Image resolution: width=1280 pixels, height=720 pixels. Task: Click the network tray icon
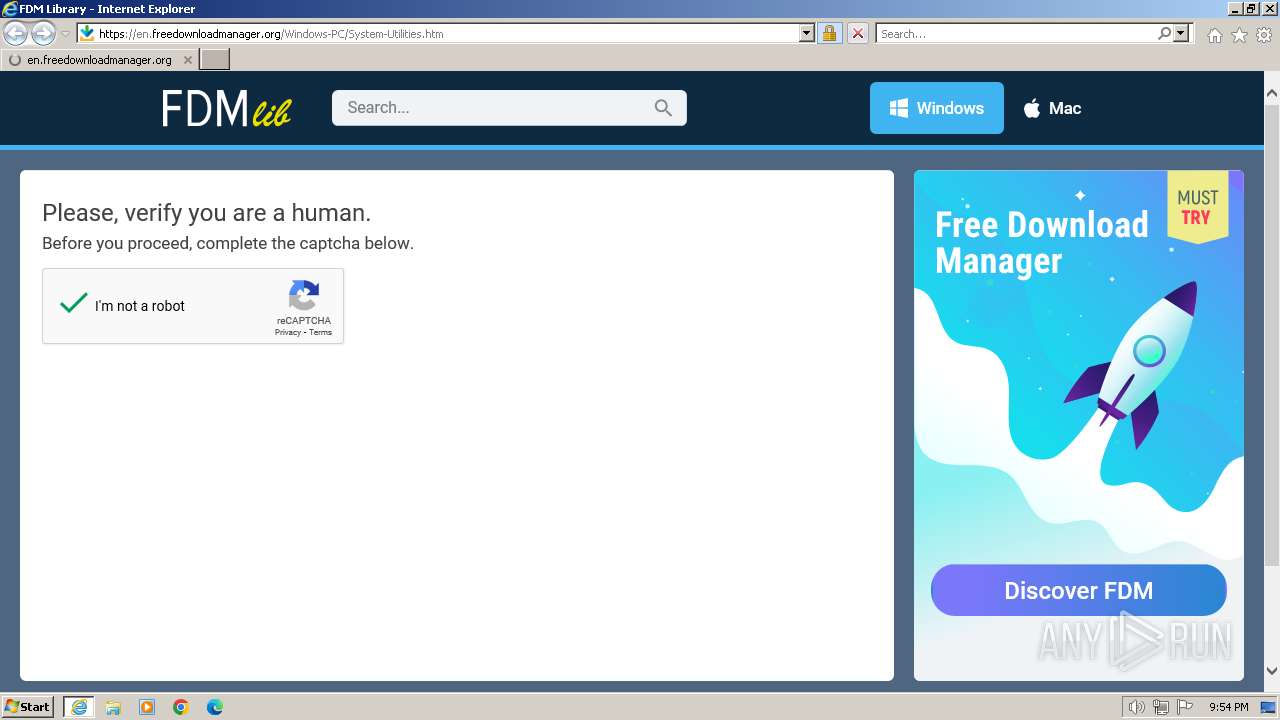(1161, 707)
